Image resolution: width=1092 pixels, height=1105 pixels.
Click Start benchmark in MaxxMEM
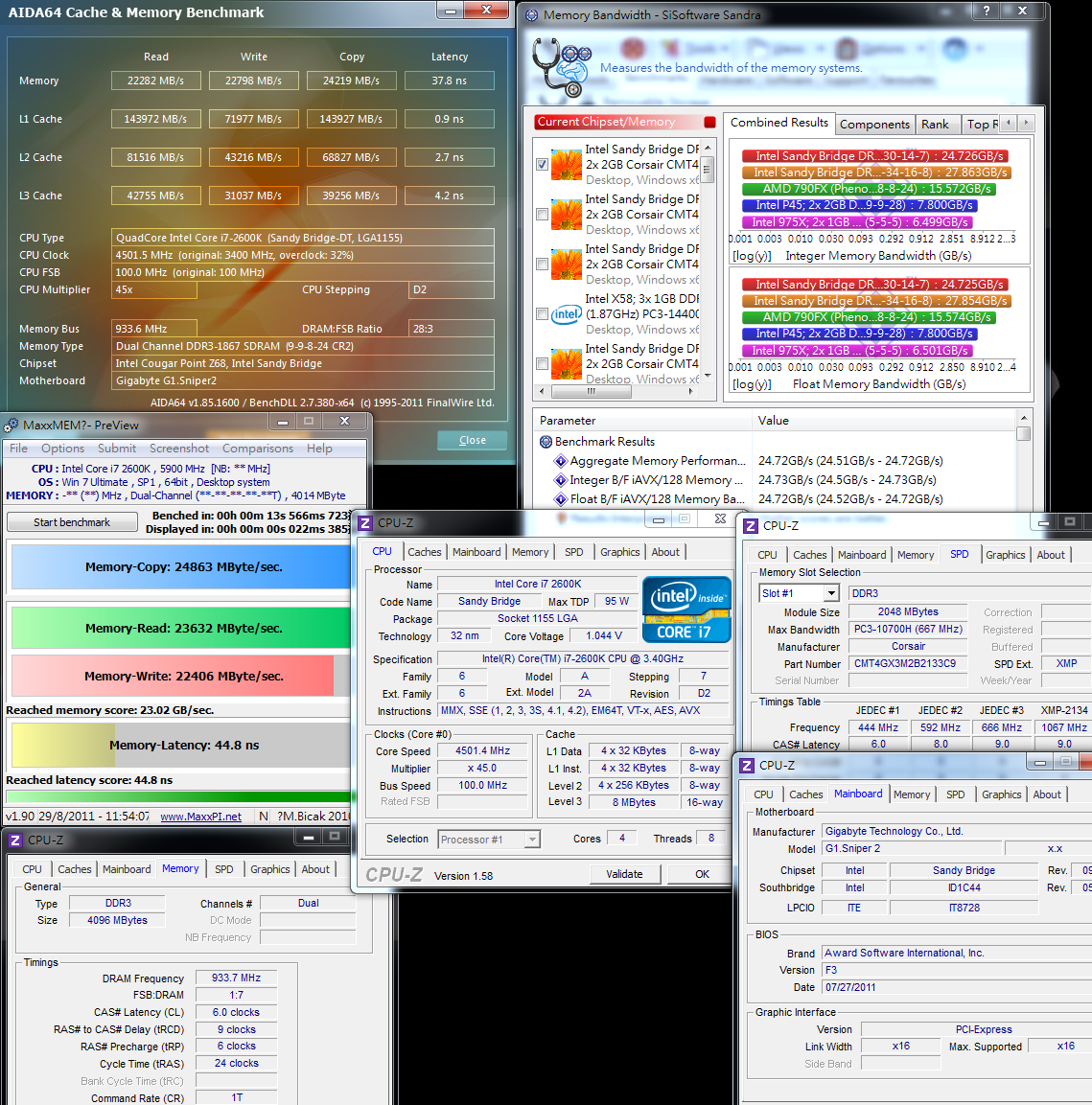(72, 522)
